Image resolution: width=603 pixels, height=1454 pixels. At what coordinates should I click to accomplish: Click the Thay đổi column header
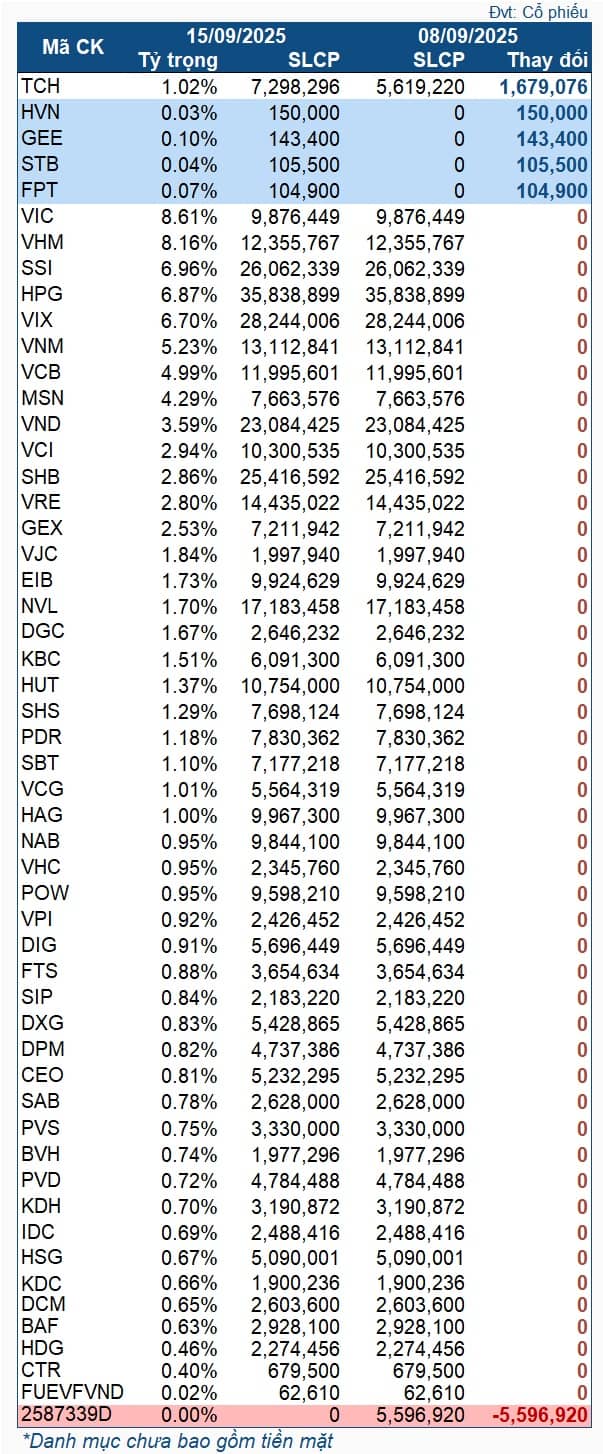tap(547, 59)
